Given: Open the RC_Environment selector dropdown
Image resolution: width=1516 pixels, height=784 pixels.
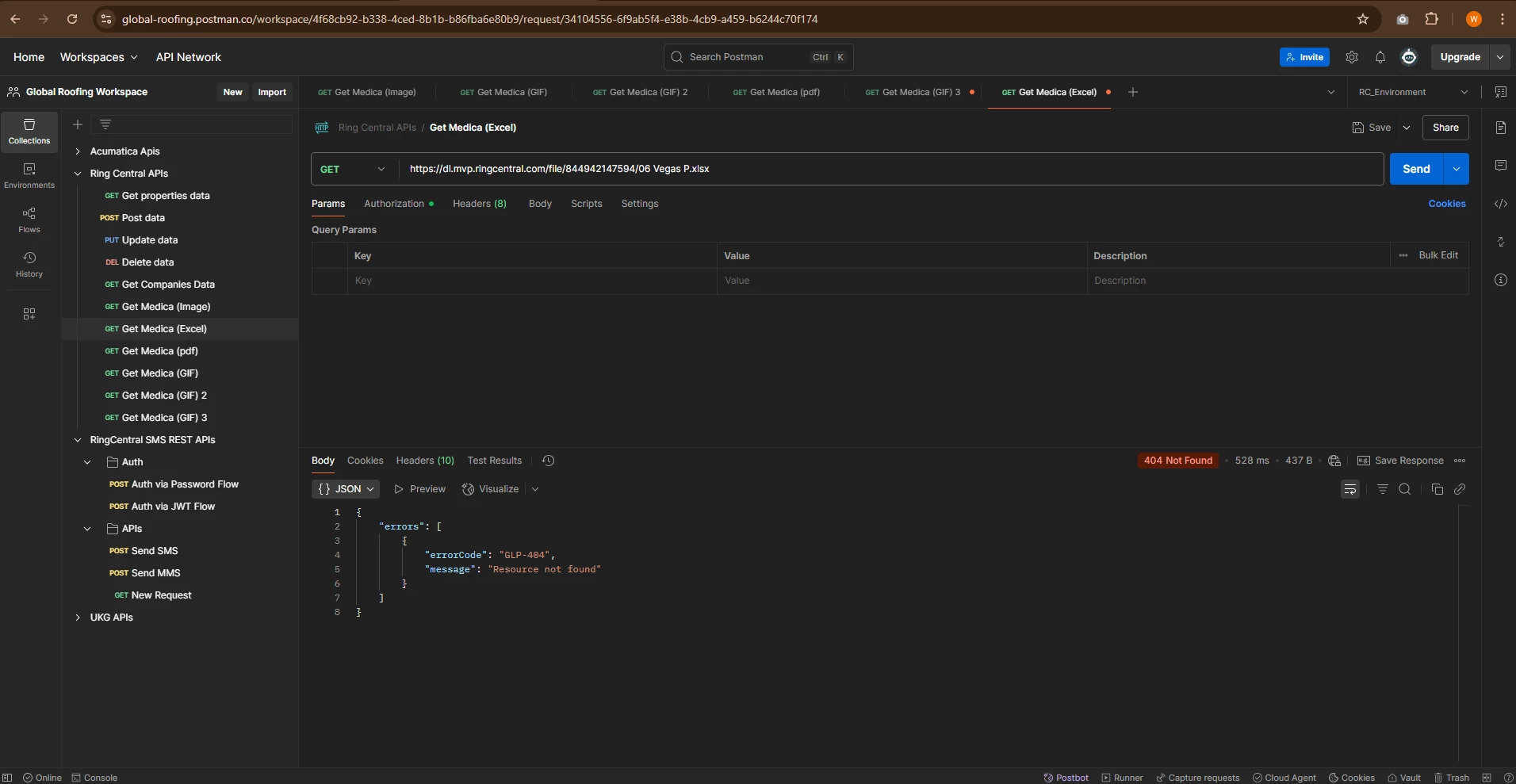Looking at the screenshot, I should click(x=1413, y=92).
